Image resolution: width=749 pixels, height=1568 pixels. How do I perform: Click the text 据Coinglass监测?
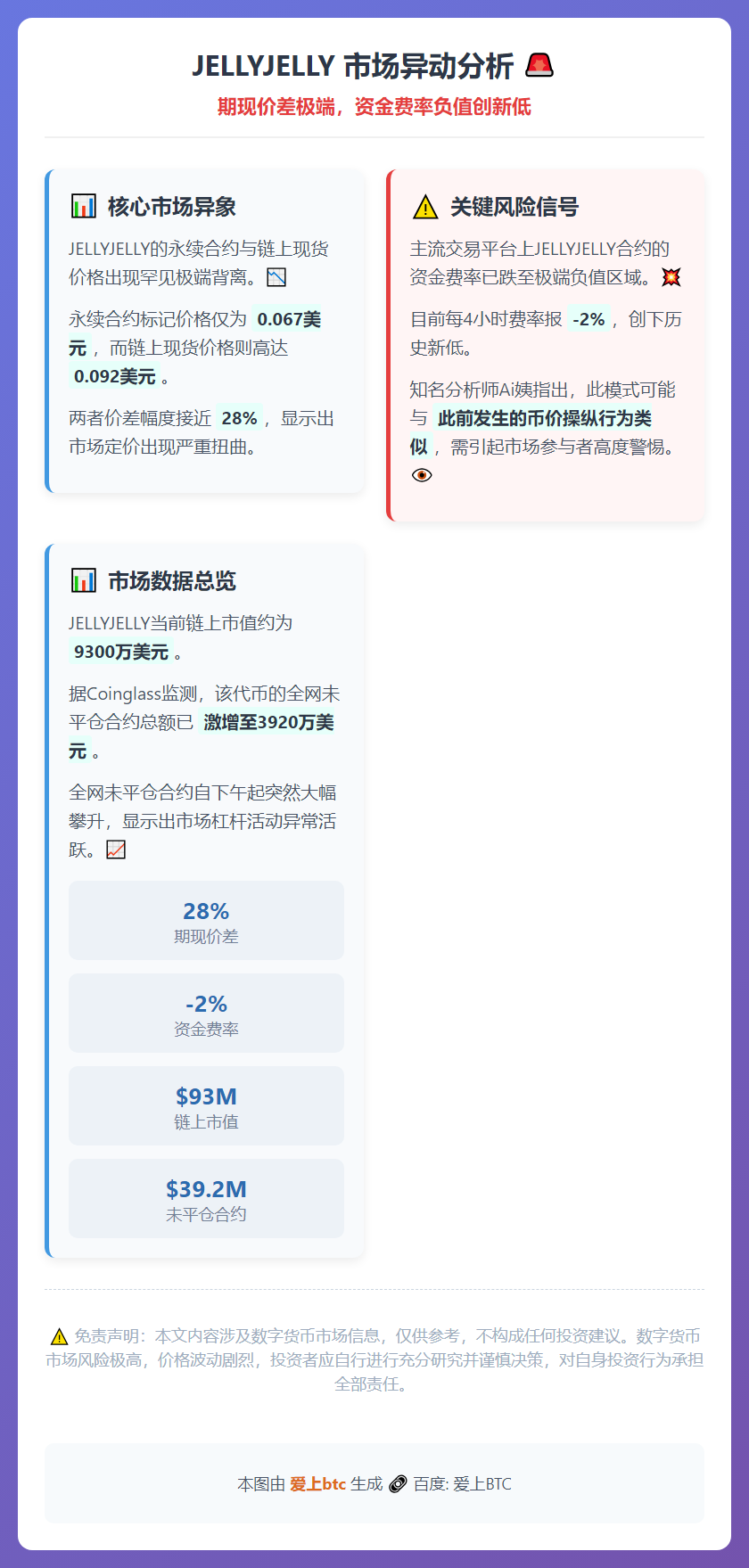(x=136, y=694)
